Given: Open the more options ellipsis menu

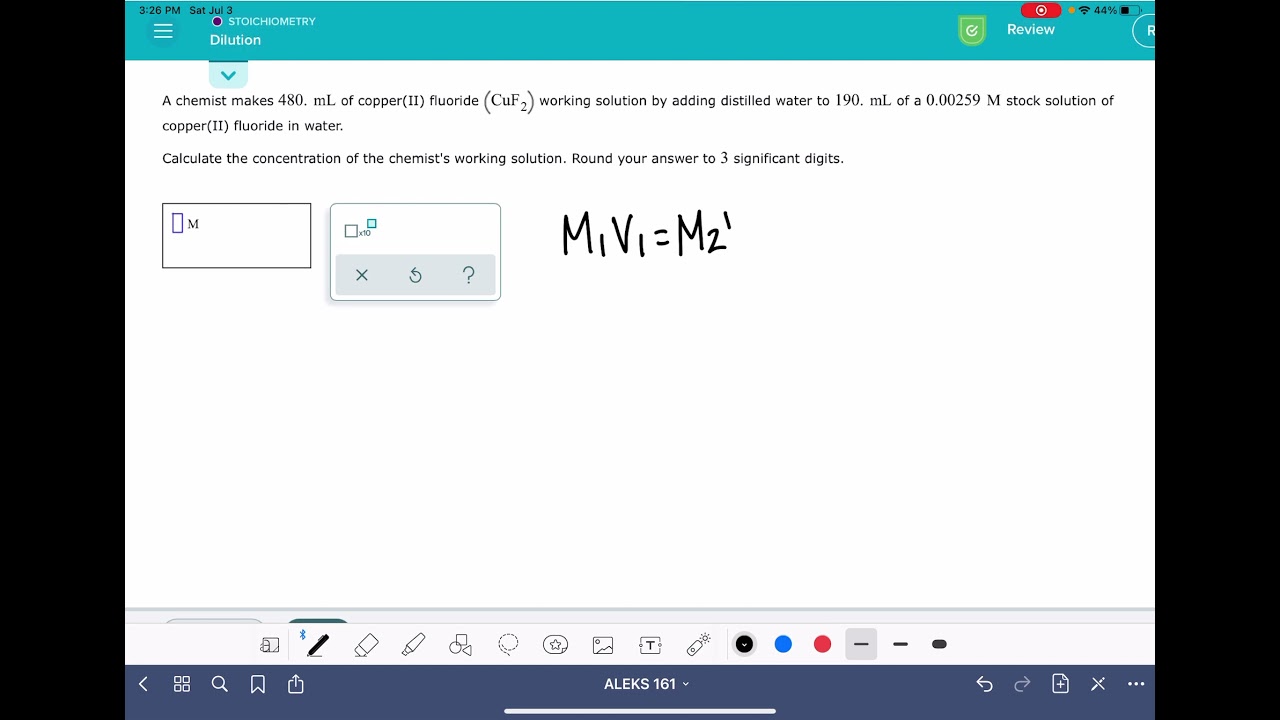Looking at the screenshot, I should point(1136,684).
